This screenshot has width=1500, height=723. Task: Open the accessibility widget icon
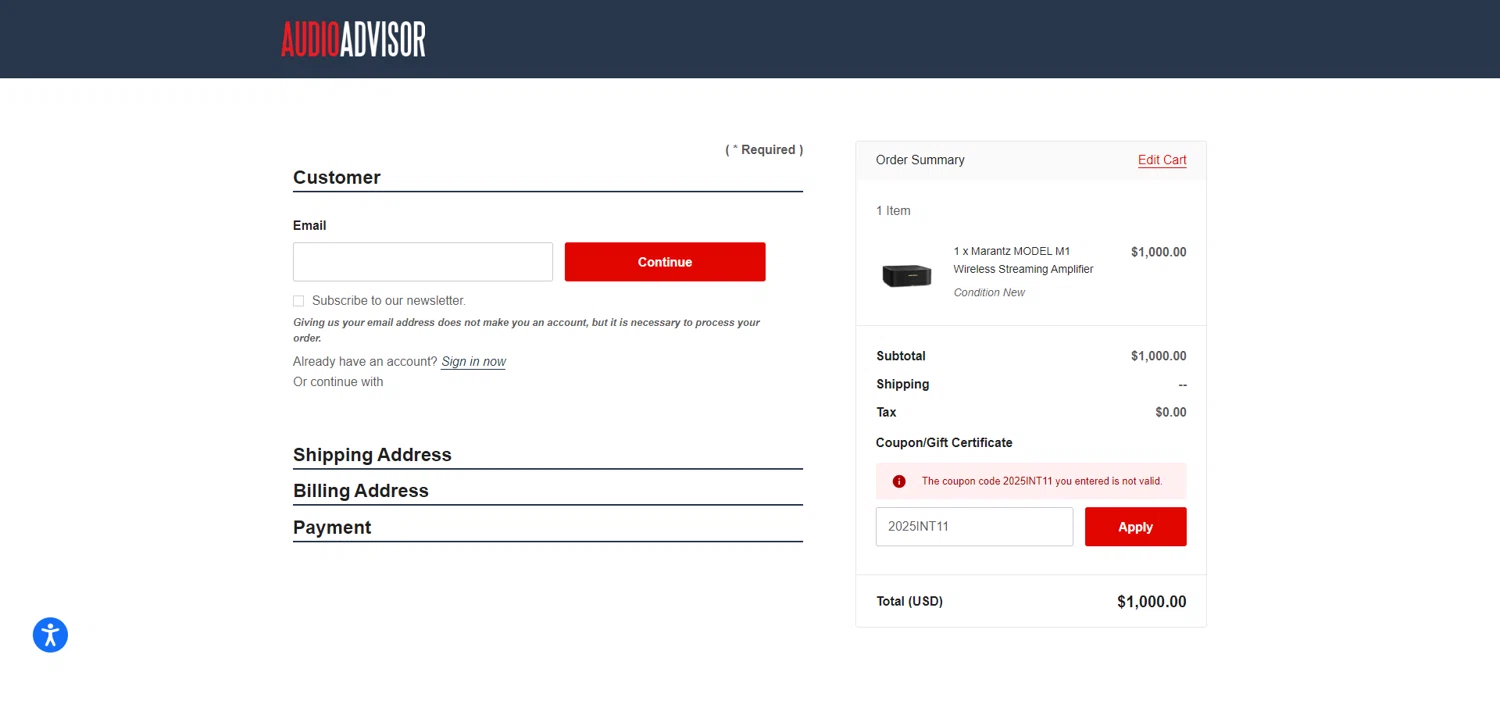[50, 635]
